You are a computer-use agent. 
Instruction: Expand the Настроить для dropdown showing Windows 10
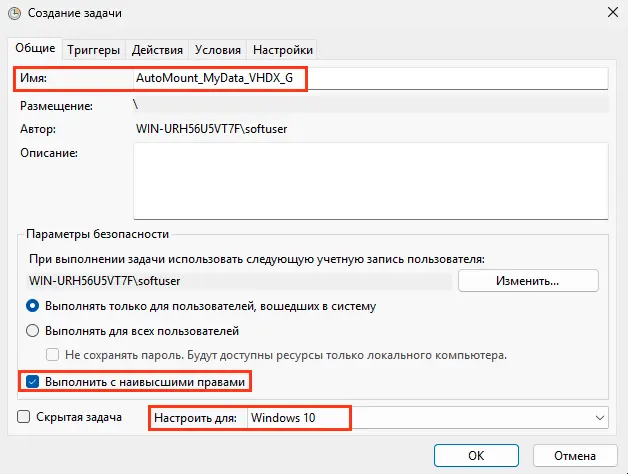tap(428, 417)
